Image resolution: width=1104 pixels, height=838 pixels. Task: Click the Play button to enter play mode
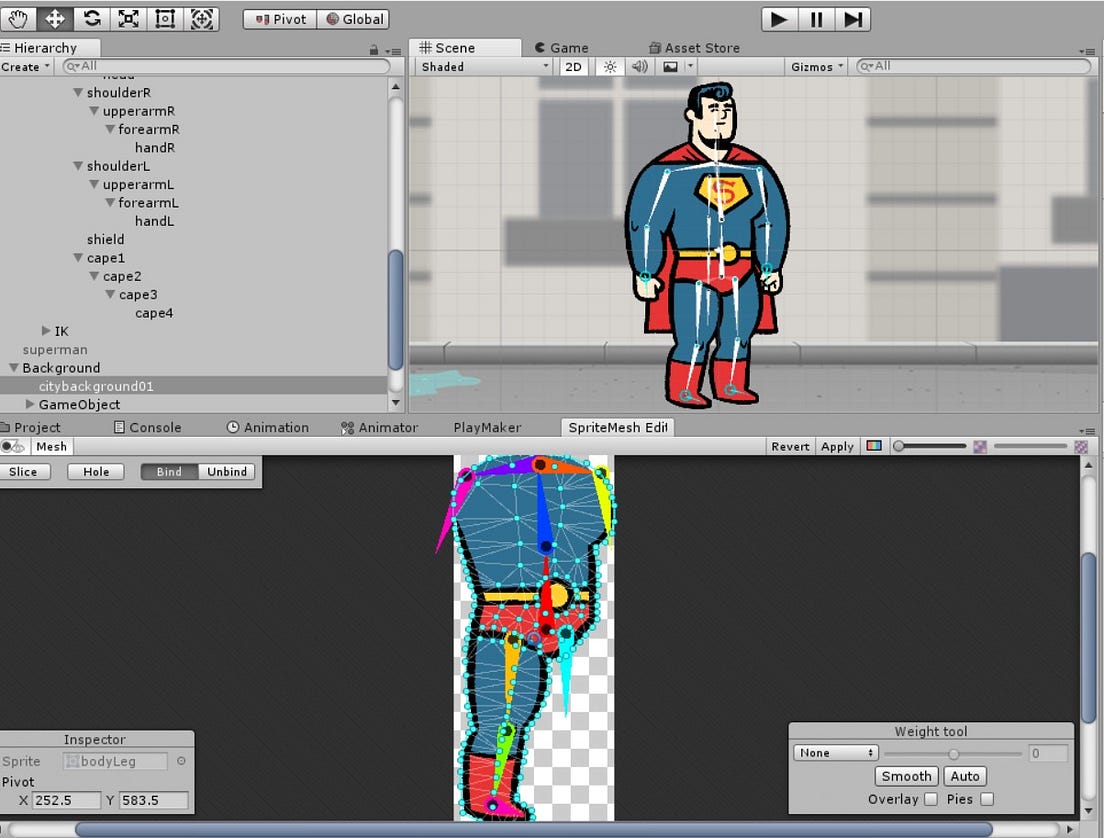779,19
